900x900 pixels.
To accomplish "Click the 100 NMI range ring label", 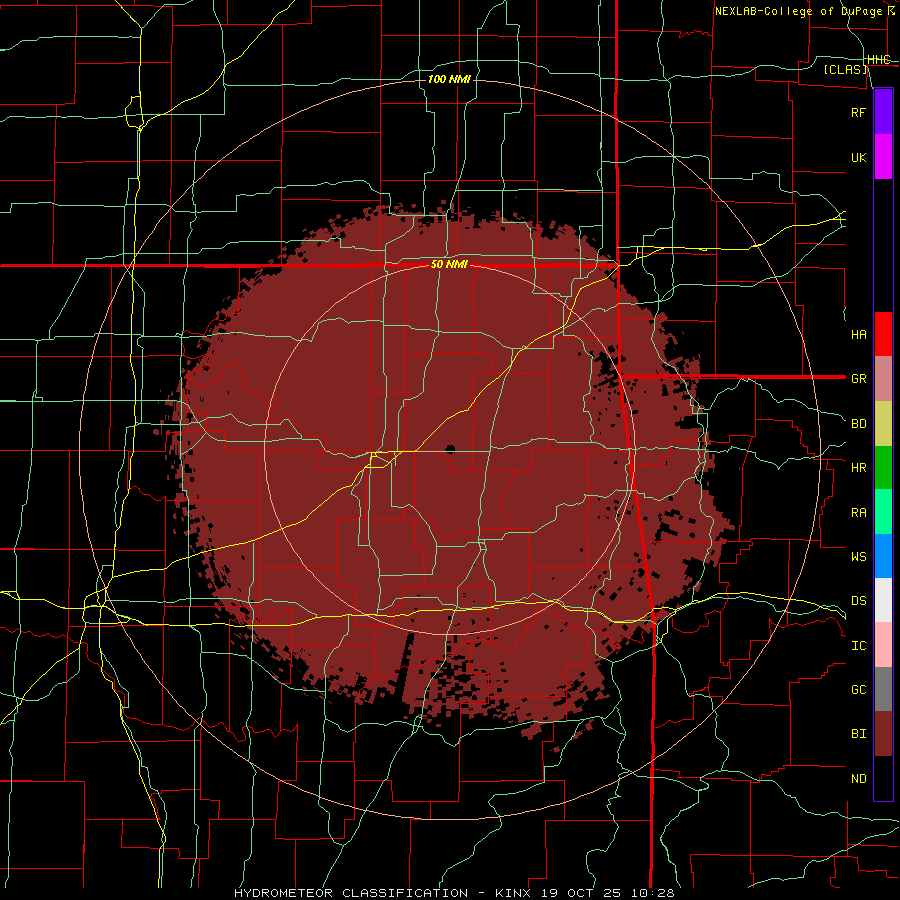I will click(449, 79).
